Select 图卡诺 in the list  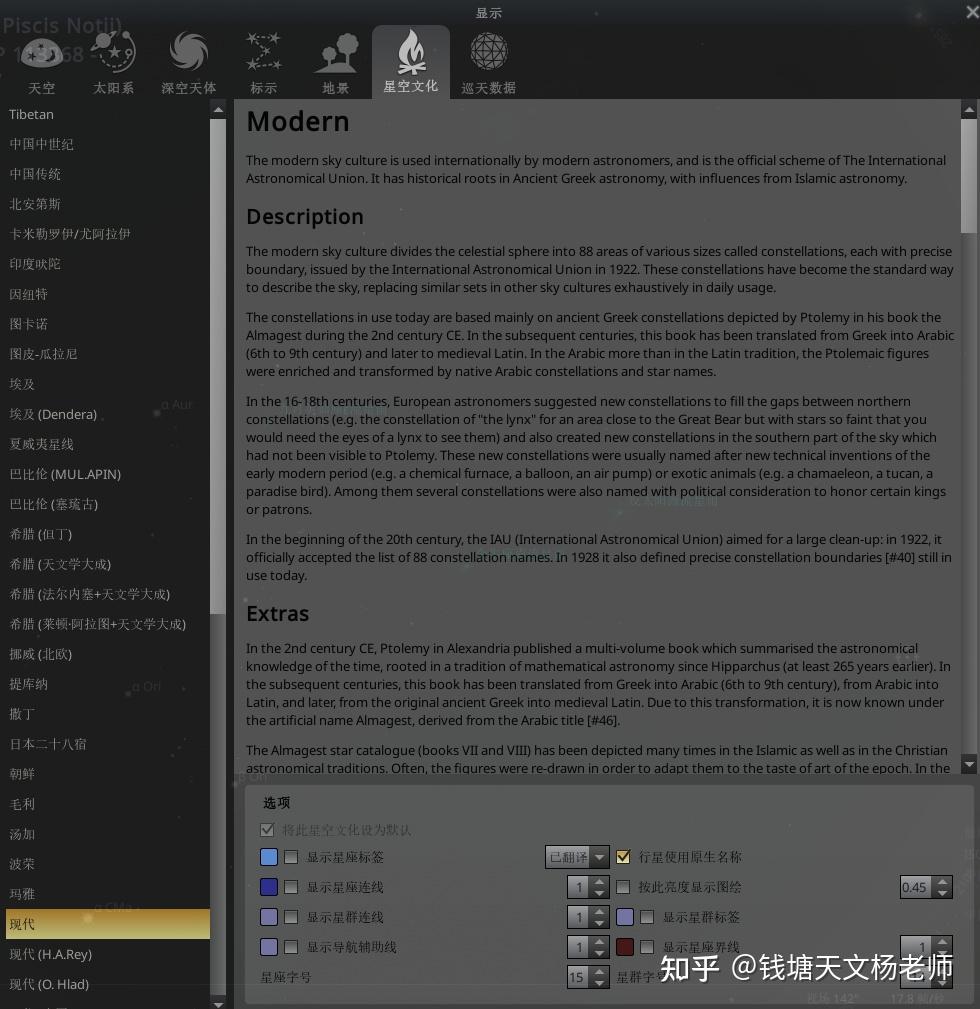(x=107, y=324)
